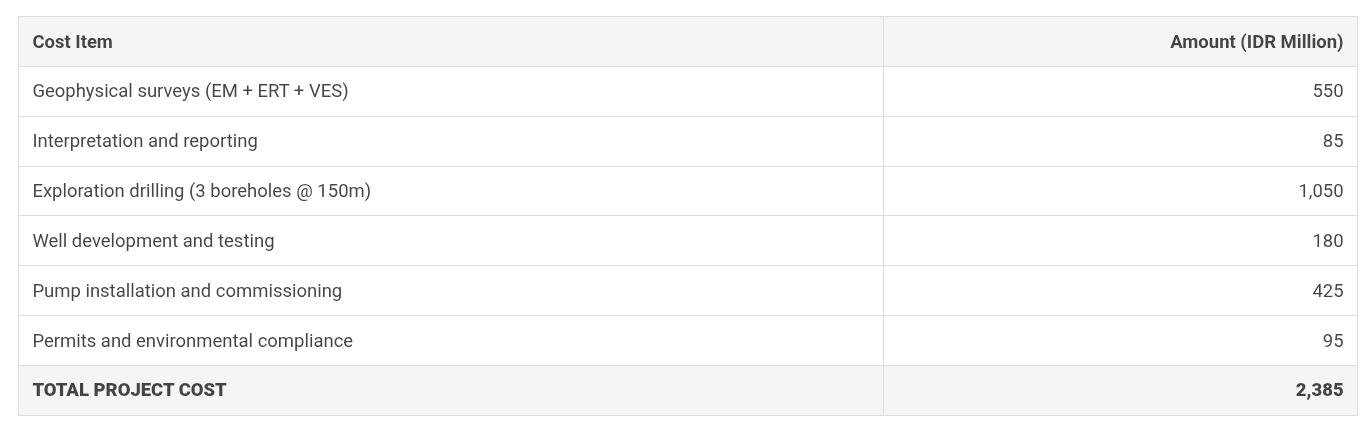This screenshot has width=1372, height=425.
Task: Click the Cost Item column header
Action: (x=73, y=42)
